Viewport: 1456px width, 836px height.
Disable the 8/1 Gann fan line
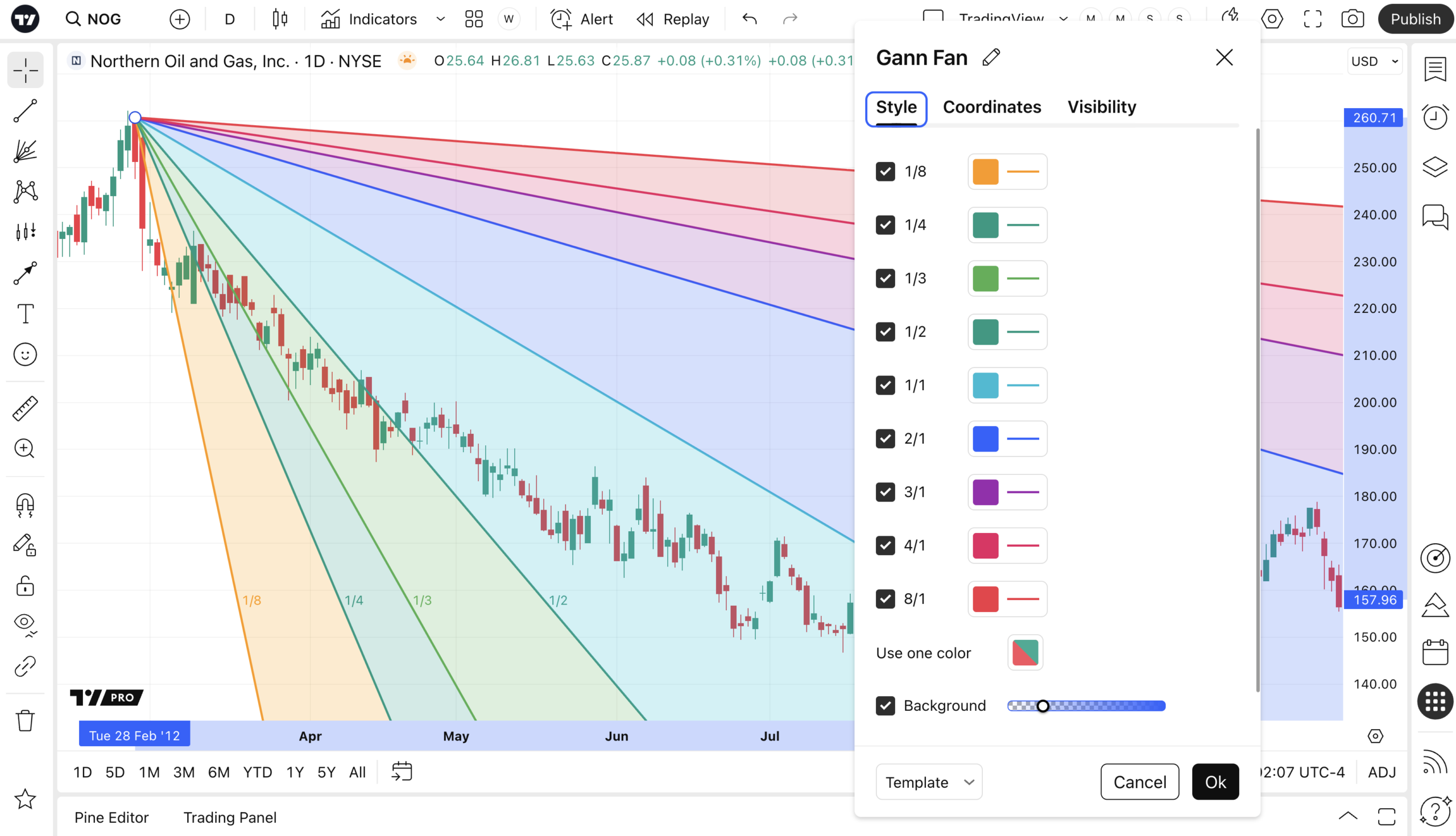coord(885,598)
